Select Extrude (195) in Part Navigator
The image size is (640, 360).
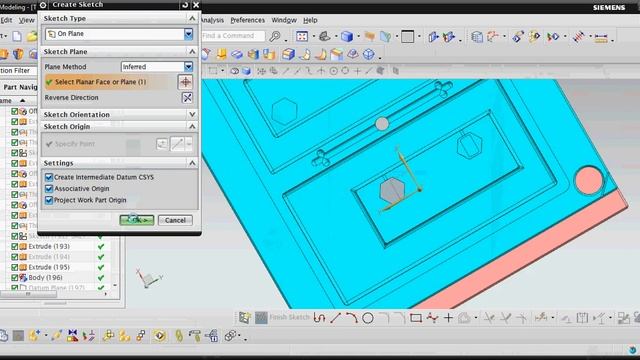pos(49,267)
